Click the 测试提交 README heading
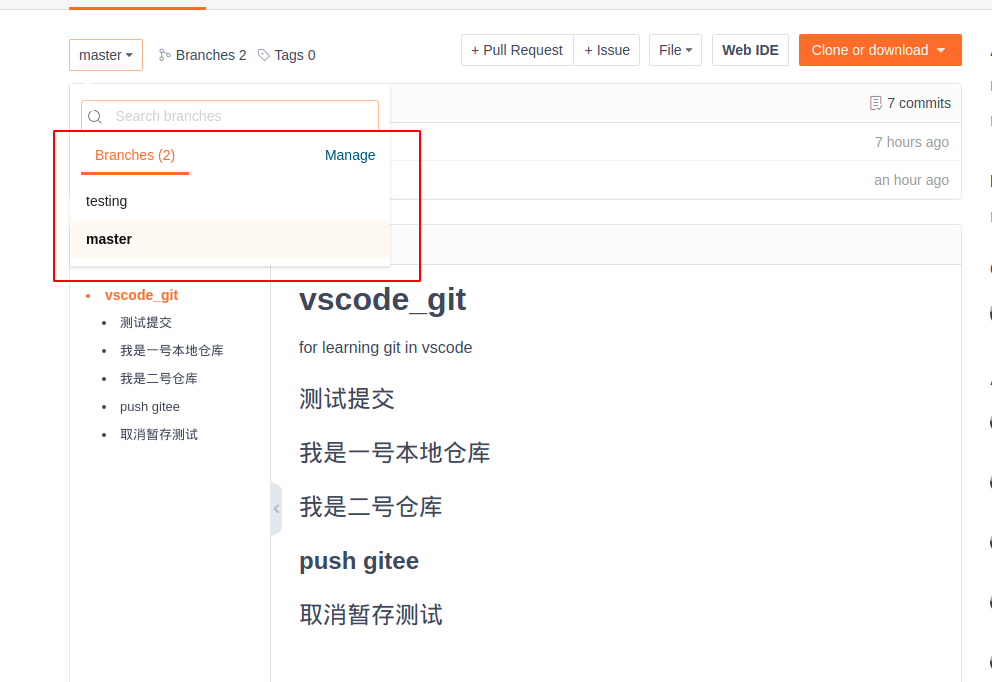The width and height of the screenshot is (992, 682). coord(347,399)
